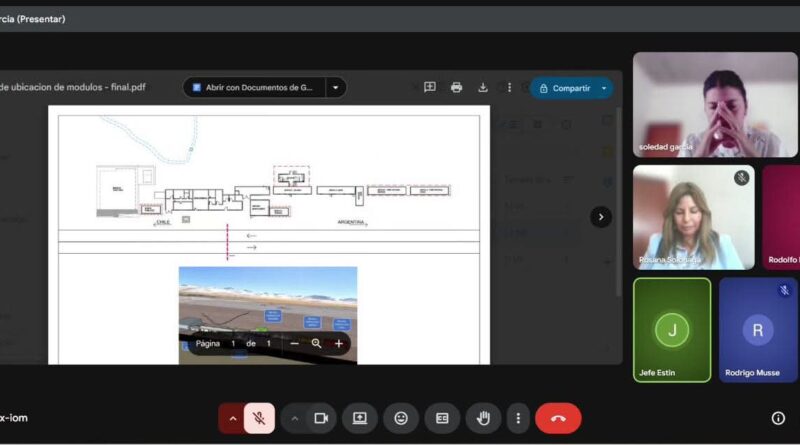Toggle the camera on or off
This screenshot has height=445, width=800.
coord(321,418)
